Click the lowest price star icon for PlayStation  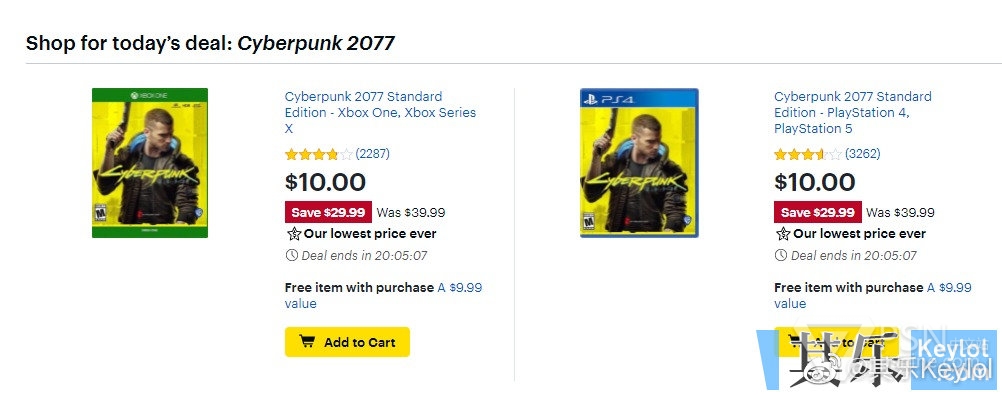(783, 234)
